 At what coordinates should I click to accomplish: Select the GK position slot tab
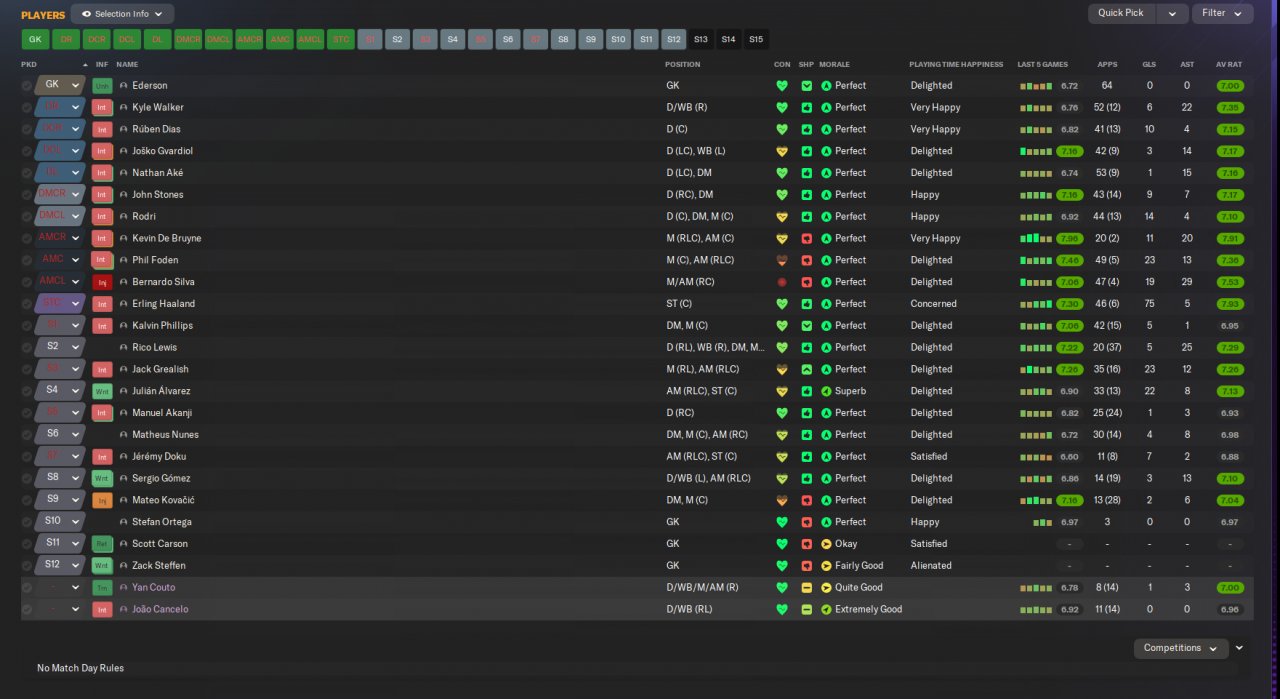click(35, 40)
